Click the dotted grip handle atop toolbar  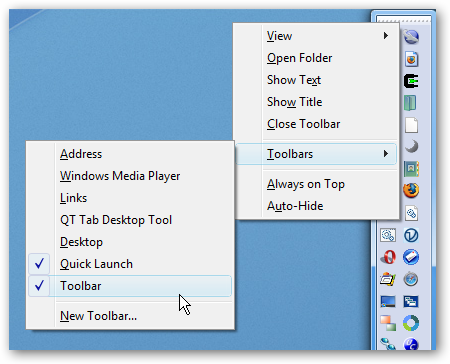[403, 20]
